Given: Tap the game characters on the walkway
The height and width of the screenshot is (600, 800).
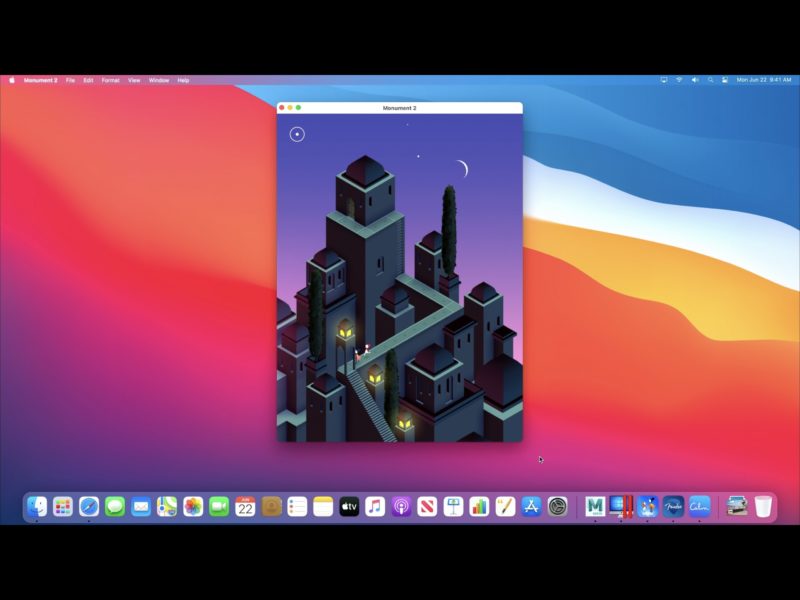Looking at the screenshot, I should click(362, 353).
